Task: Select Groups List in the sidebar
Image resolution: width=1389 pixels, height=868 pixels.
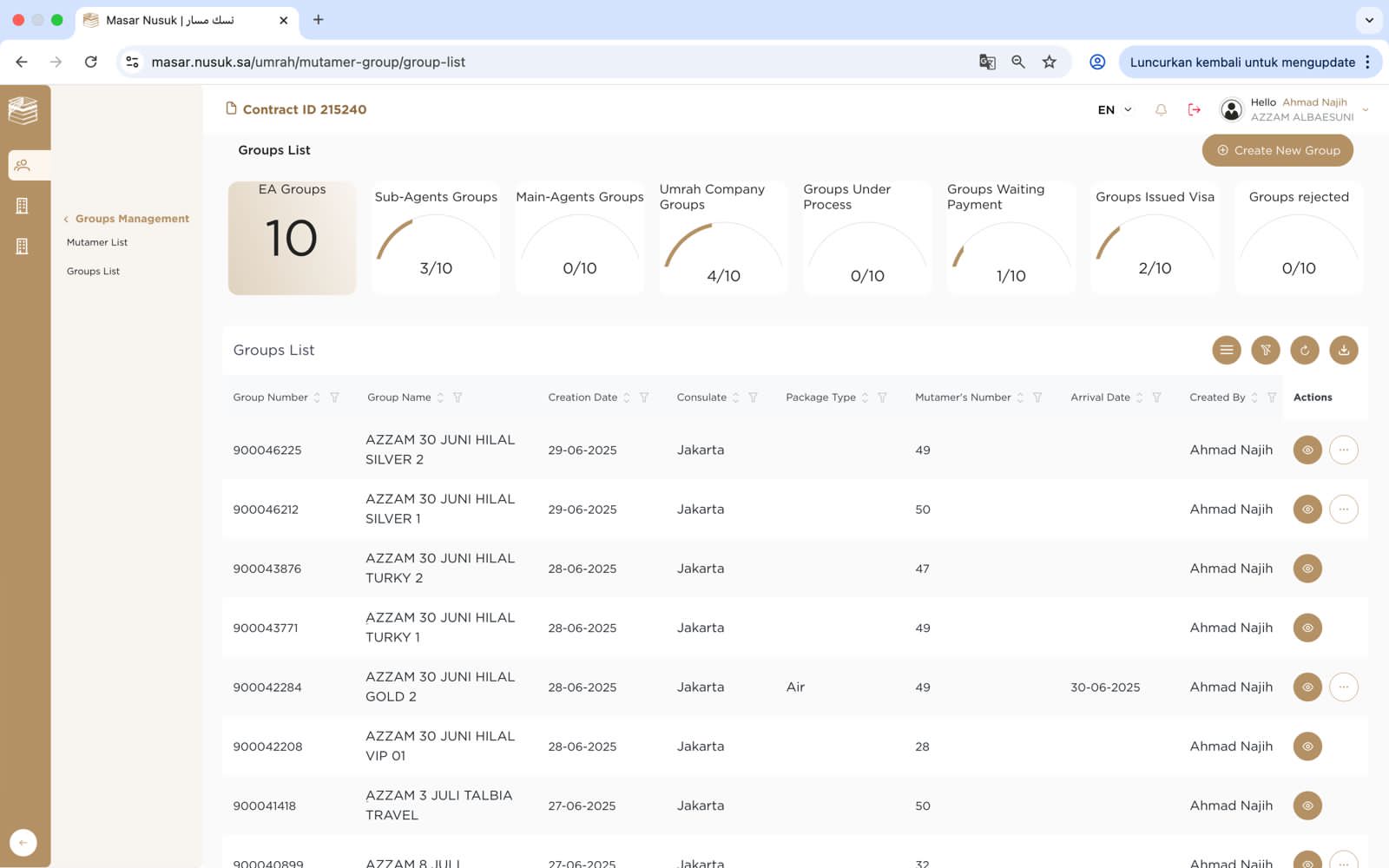Action: click(93, 272)
